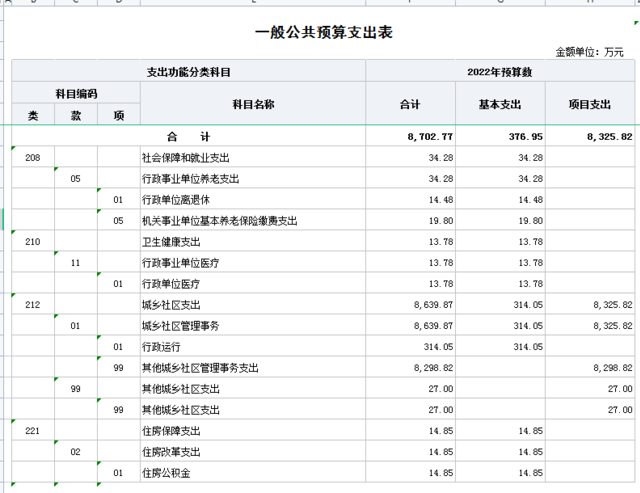The width and height of the screenshot is (640, 493).
Task: Select the 项目支出 column header
Action: [x=589, y=104]
